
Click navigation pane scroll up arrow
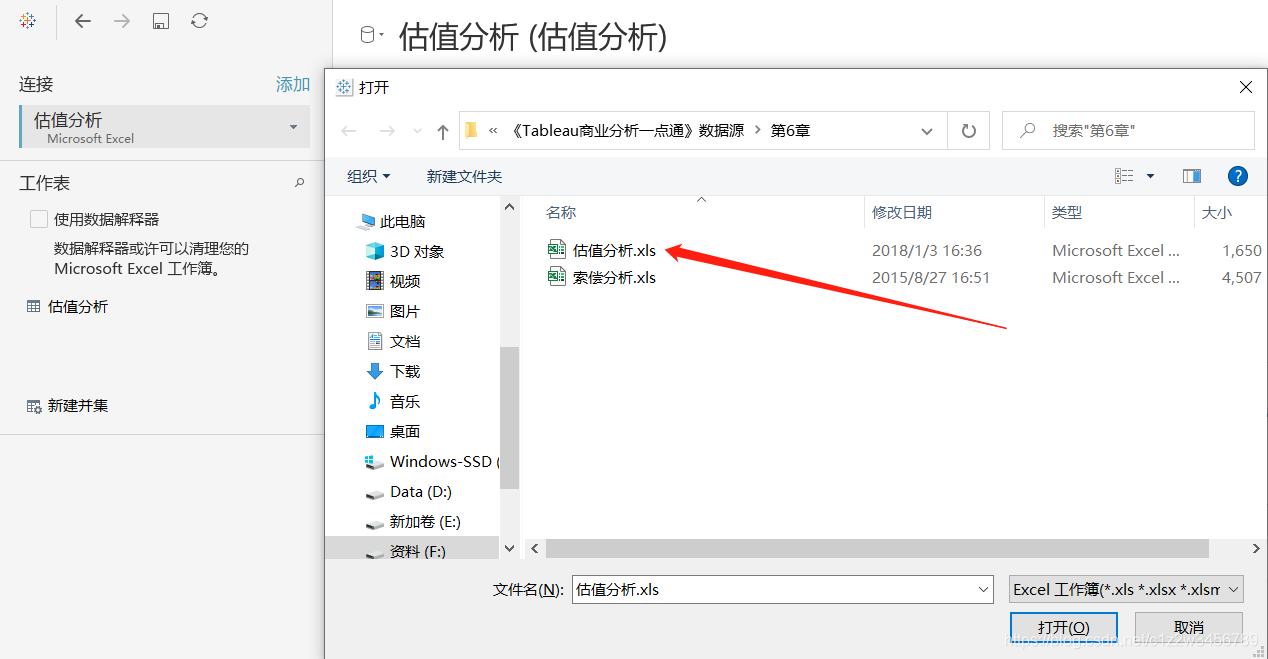pyautogui.click(x=510, y=207)
